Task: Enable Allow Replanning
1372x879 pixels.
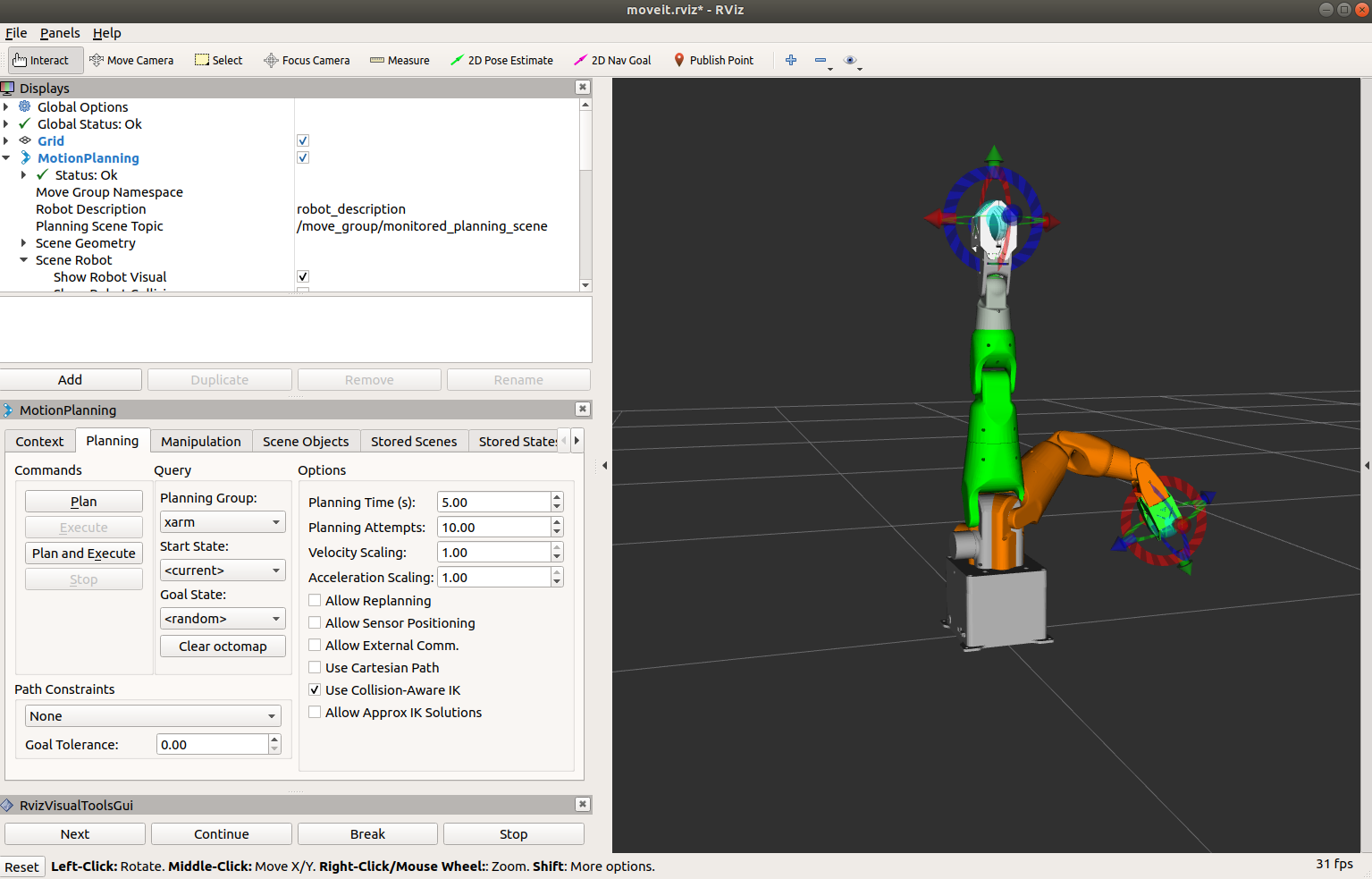Action: point(315,600)
